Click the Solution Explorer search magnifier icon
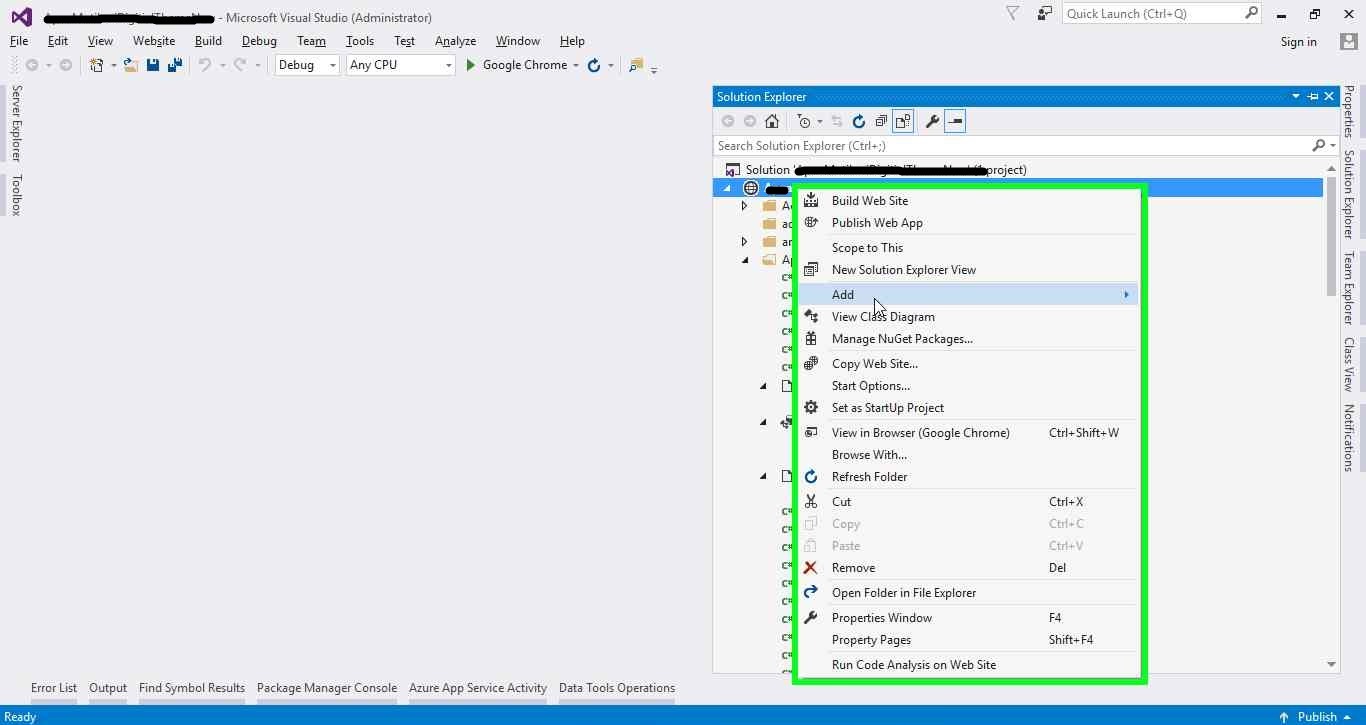 tap(1319, 146)
